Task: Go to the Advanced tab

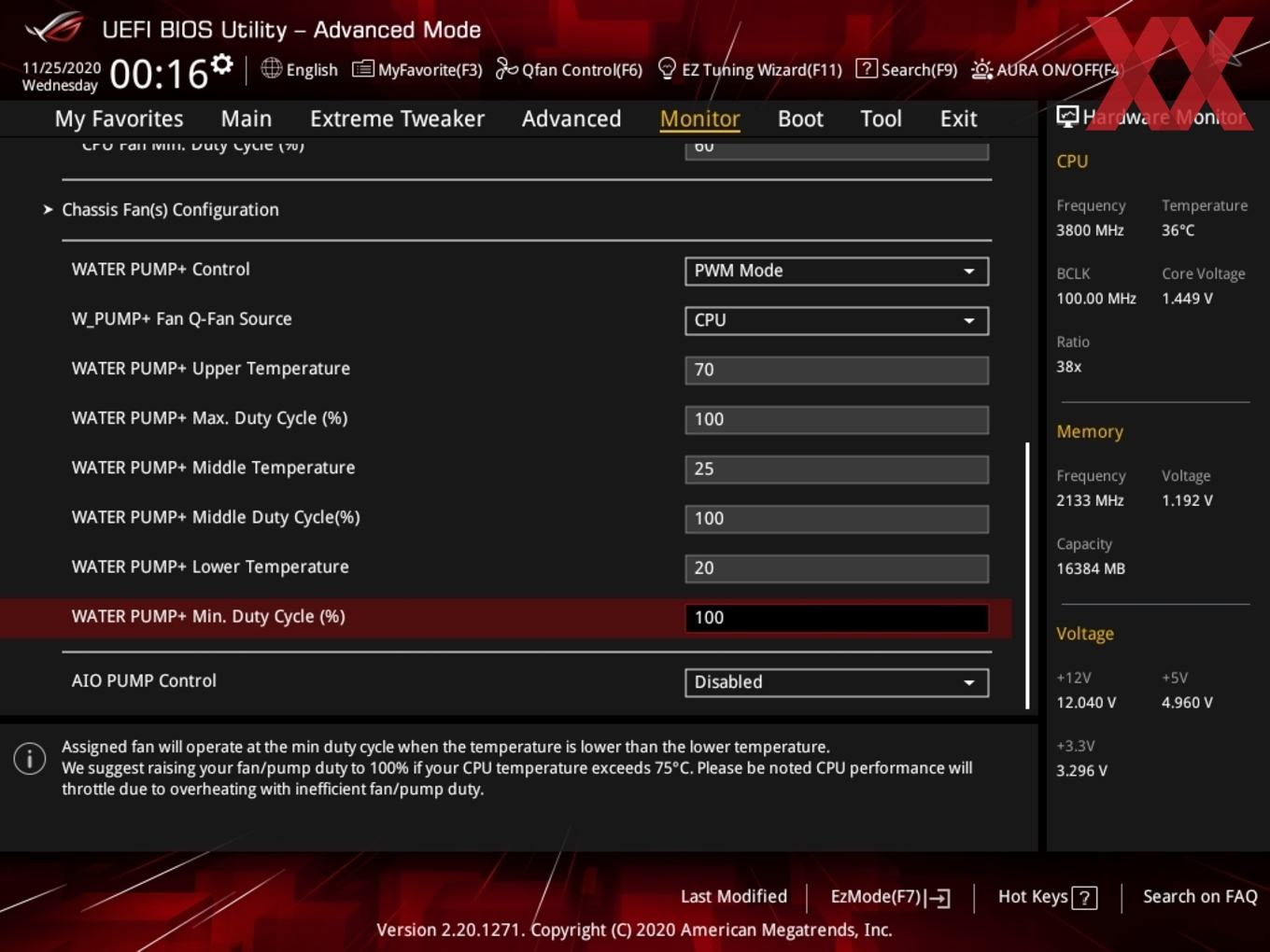Action: [x=571, y=119]
